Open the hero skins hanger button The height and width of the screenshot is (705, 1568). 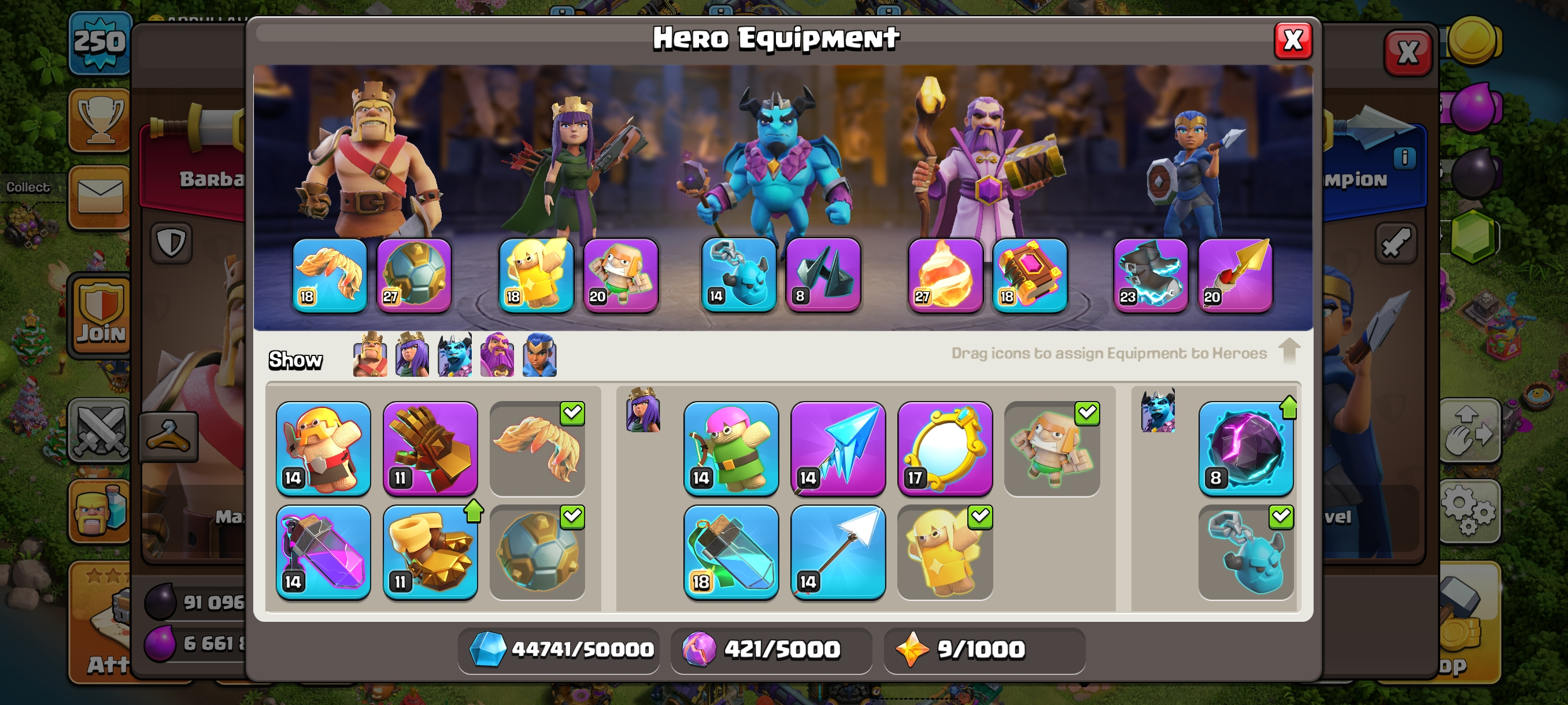[x=169, y=436]
